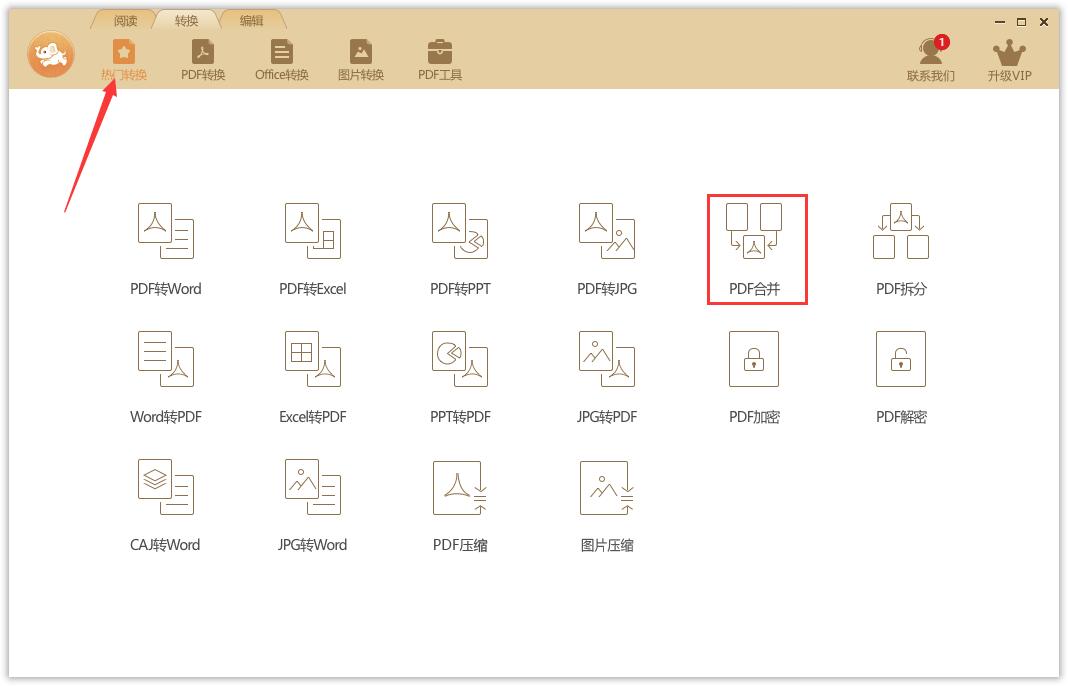
Task: Switch to the 阅读 (Read) tab
Action: click(121, 18)
